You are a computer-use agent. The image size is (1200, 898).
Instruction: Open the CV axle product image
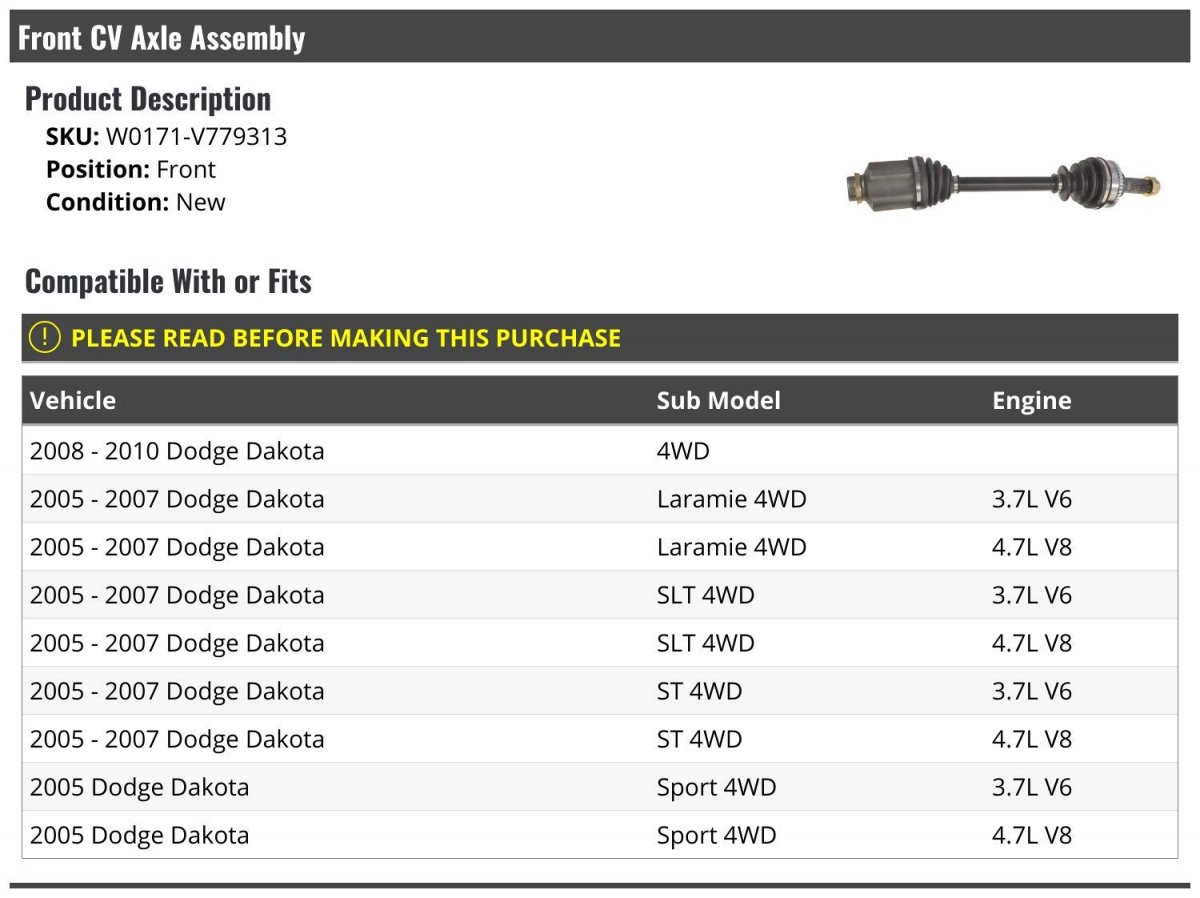pos(1003,183)
